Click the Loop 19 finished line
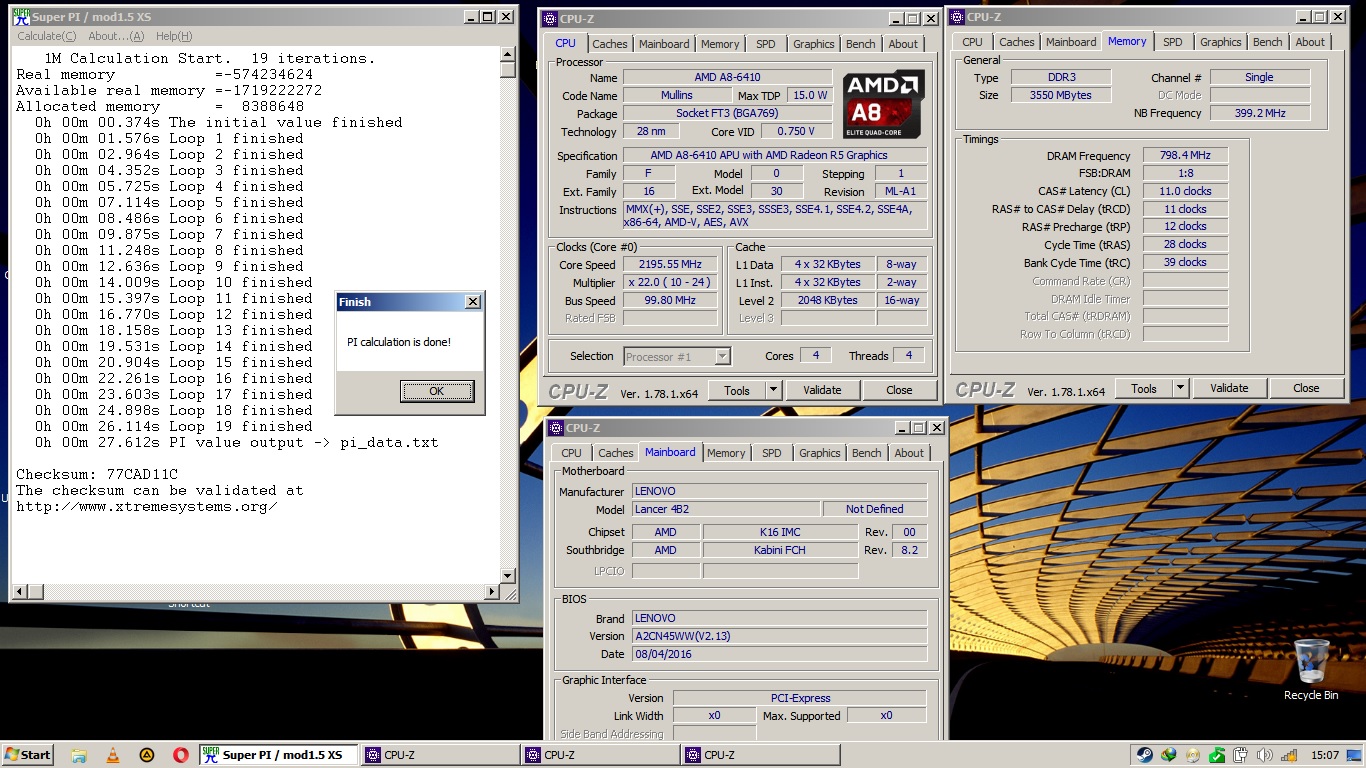Screen dimensions: 1366x768 [x=169, y=426]
